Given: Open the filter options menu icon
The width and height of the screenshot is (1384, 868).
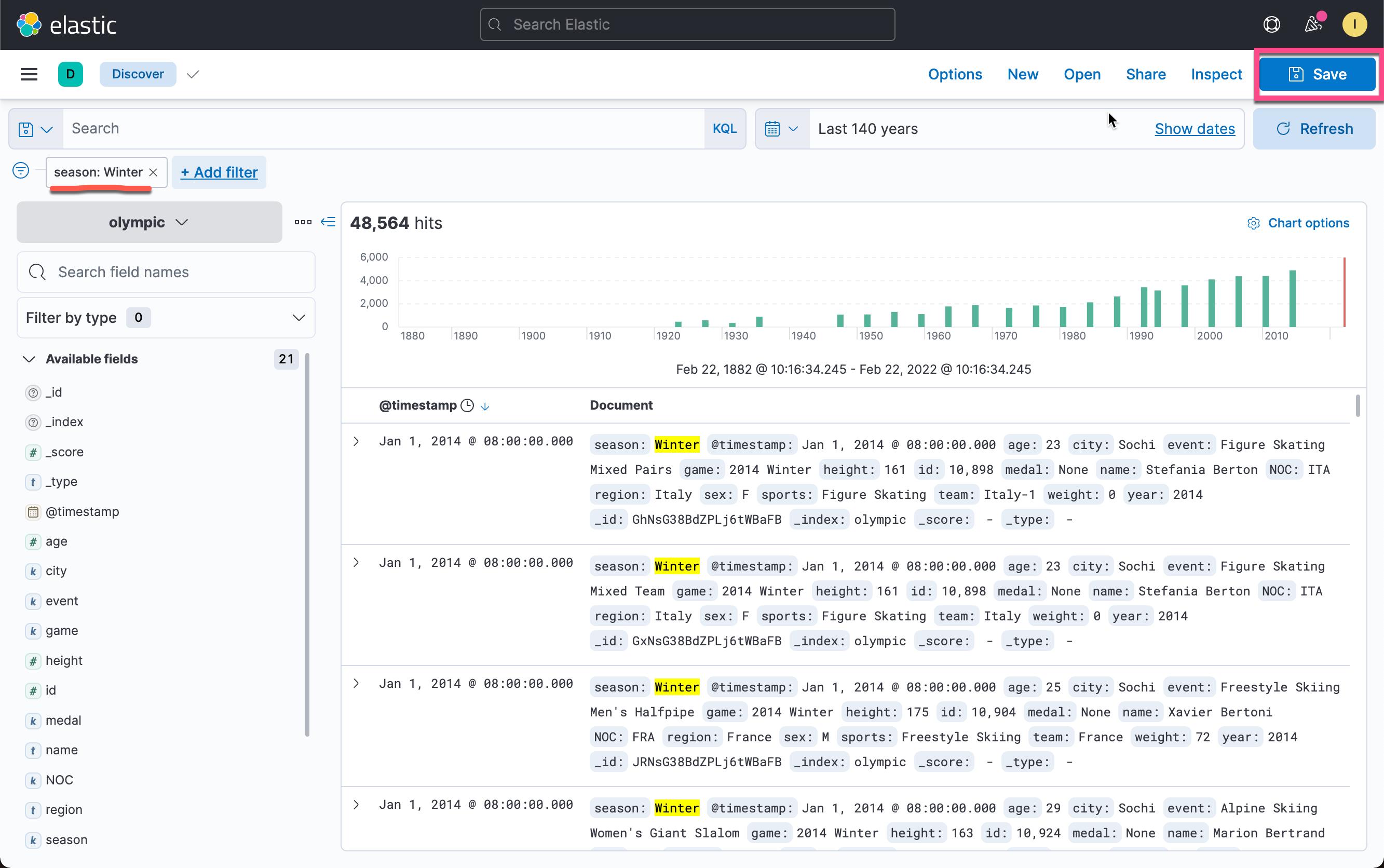Looking at the screenshot, I should pos(21,171).
